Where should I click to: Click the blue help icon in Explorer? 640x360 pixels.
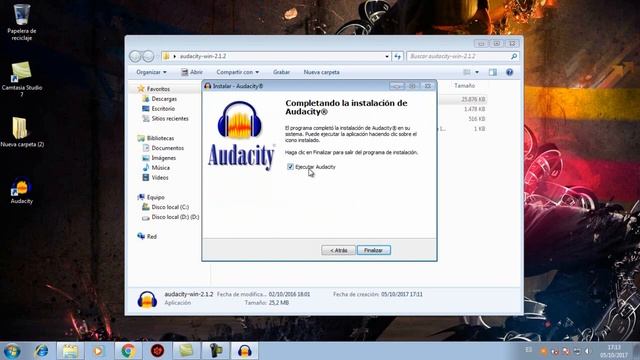point(509,72)
